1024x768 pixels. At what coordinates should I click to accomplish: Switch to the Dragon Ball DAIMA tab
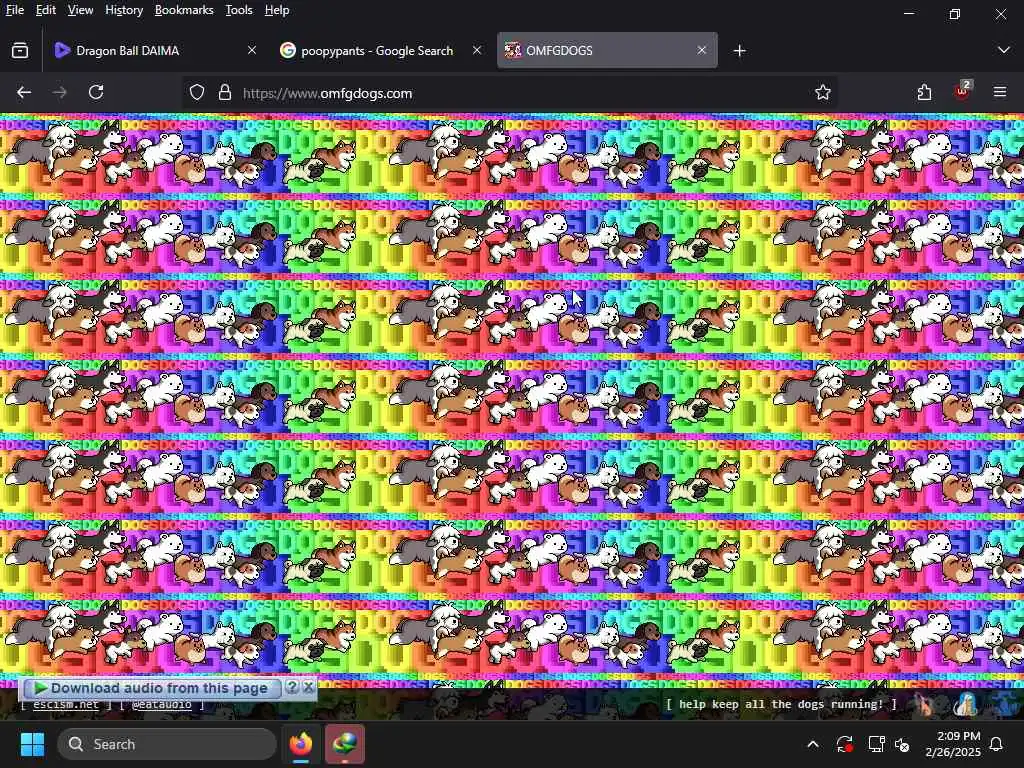tap(155, 50)
